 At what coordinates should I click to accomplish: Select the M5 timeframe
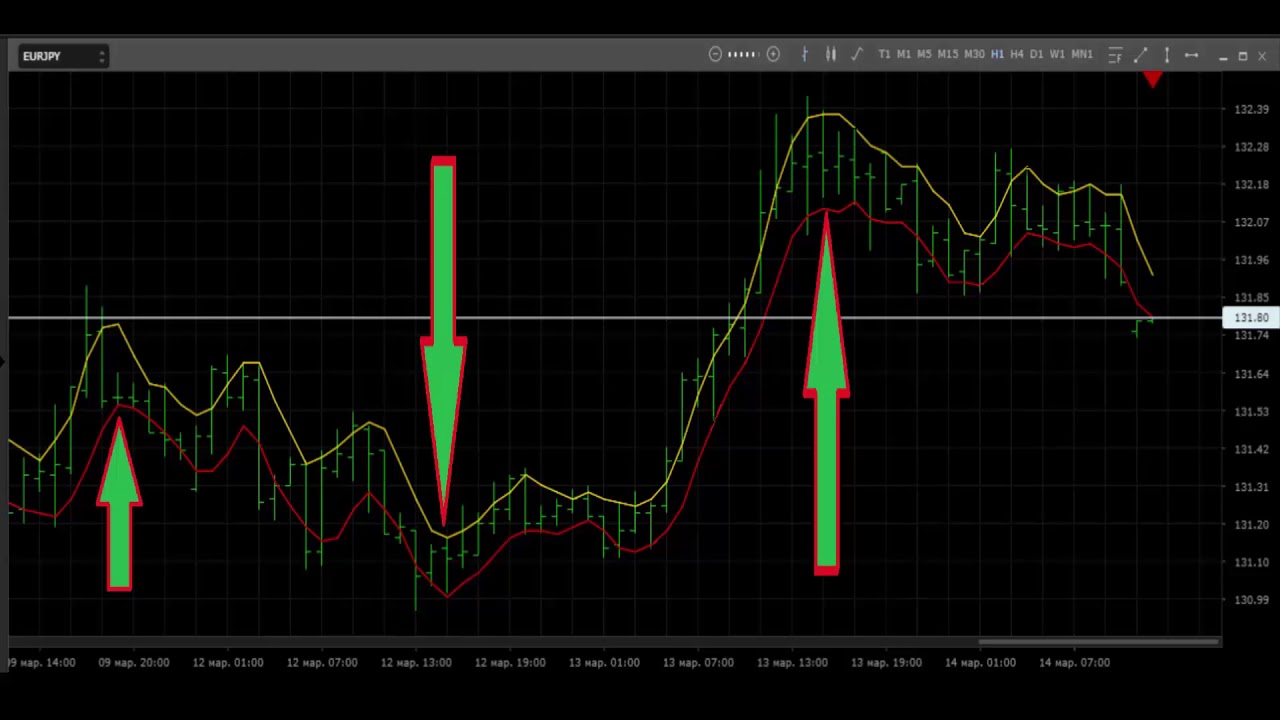[x=924, y=55]
